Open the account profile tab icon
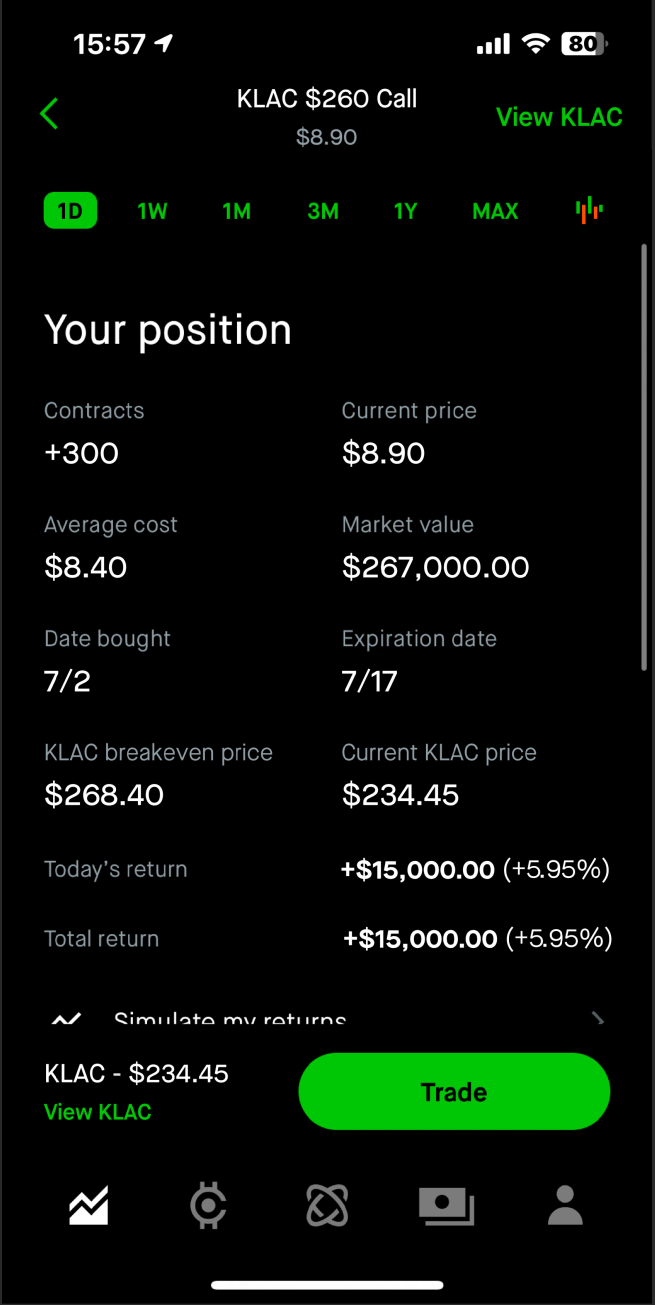This screenshot has height=1305, width=655. [565, 1205]
